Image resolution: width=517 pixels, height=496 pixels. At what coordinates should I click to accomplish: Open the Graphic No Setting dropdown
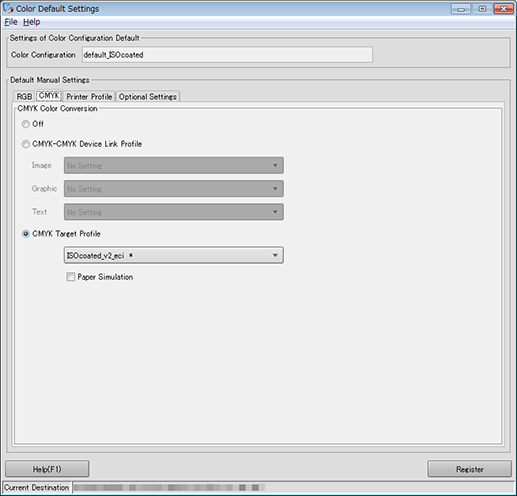coord(174,189)
